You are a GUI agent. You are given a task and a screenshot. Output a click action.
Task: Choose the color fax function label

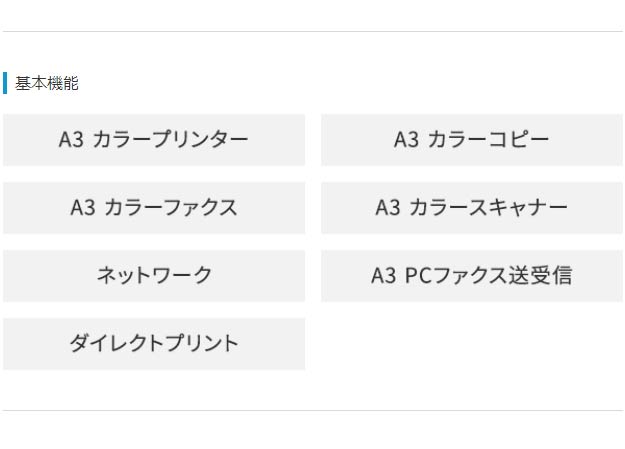coord(166,208)
